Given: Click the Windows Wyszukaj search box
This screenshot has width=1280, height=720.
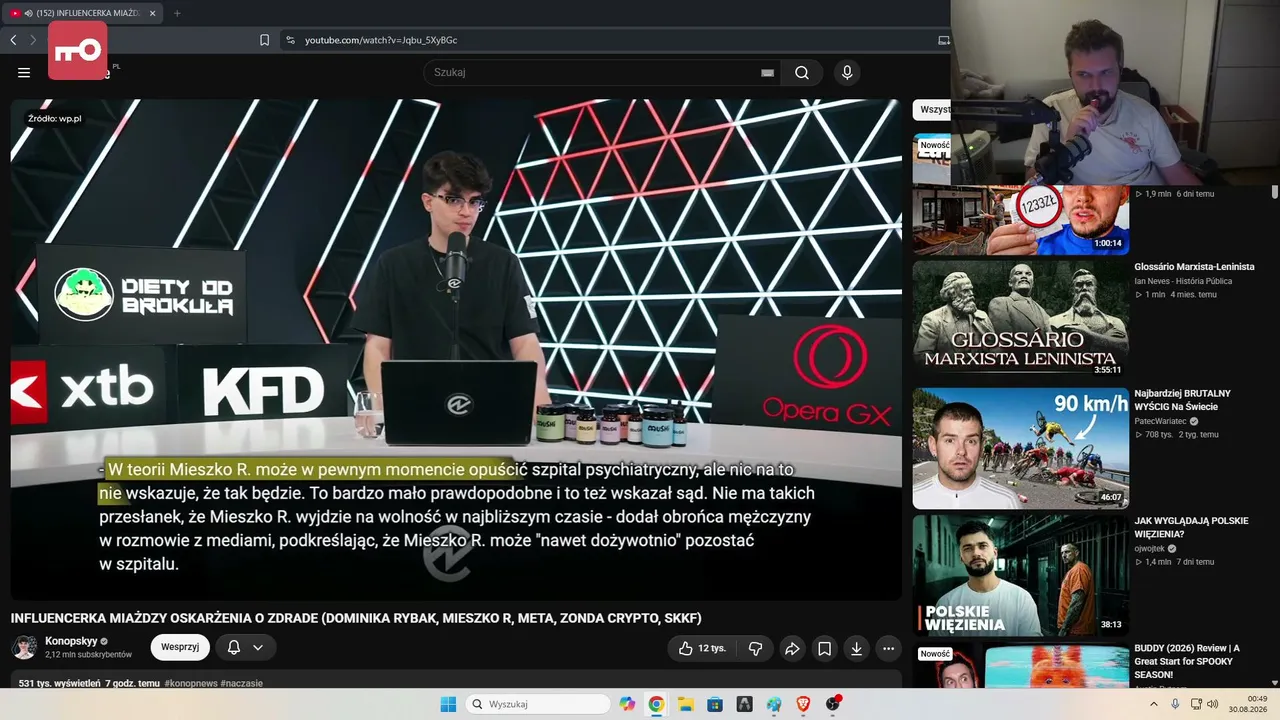Looking at the screenshot, I should [x=539, y=704].
